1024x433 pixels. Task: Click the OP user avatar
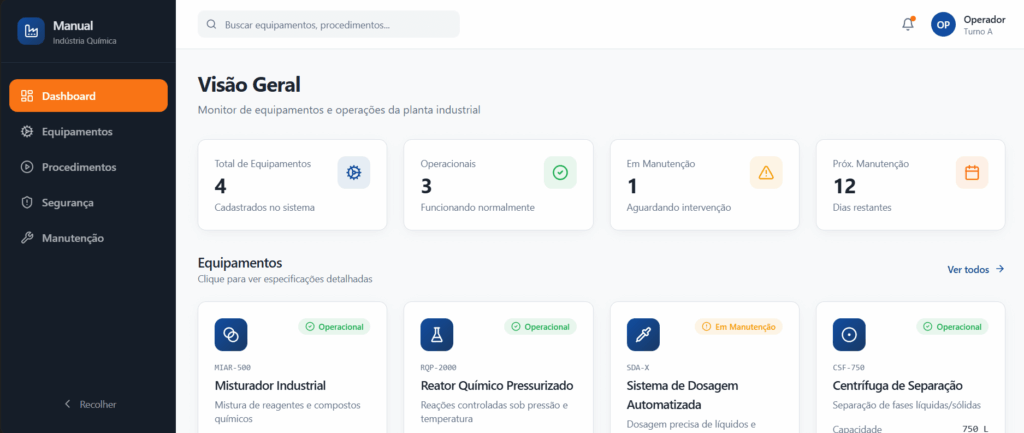point(943,24)
